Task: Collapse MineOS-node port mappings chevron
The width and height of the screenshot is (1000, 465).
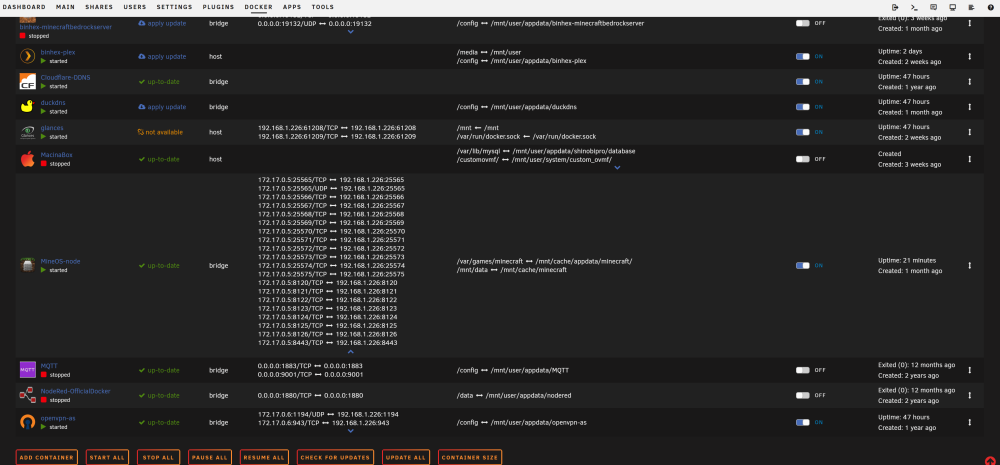Action: click(350, 351)
